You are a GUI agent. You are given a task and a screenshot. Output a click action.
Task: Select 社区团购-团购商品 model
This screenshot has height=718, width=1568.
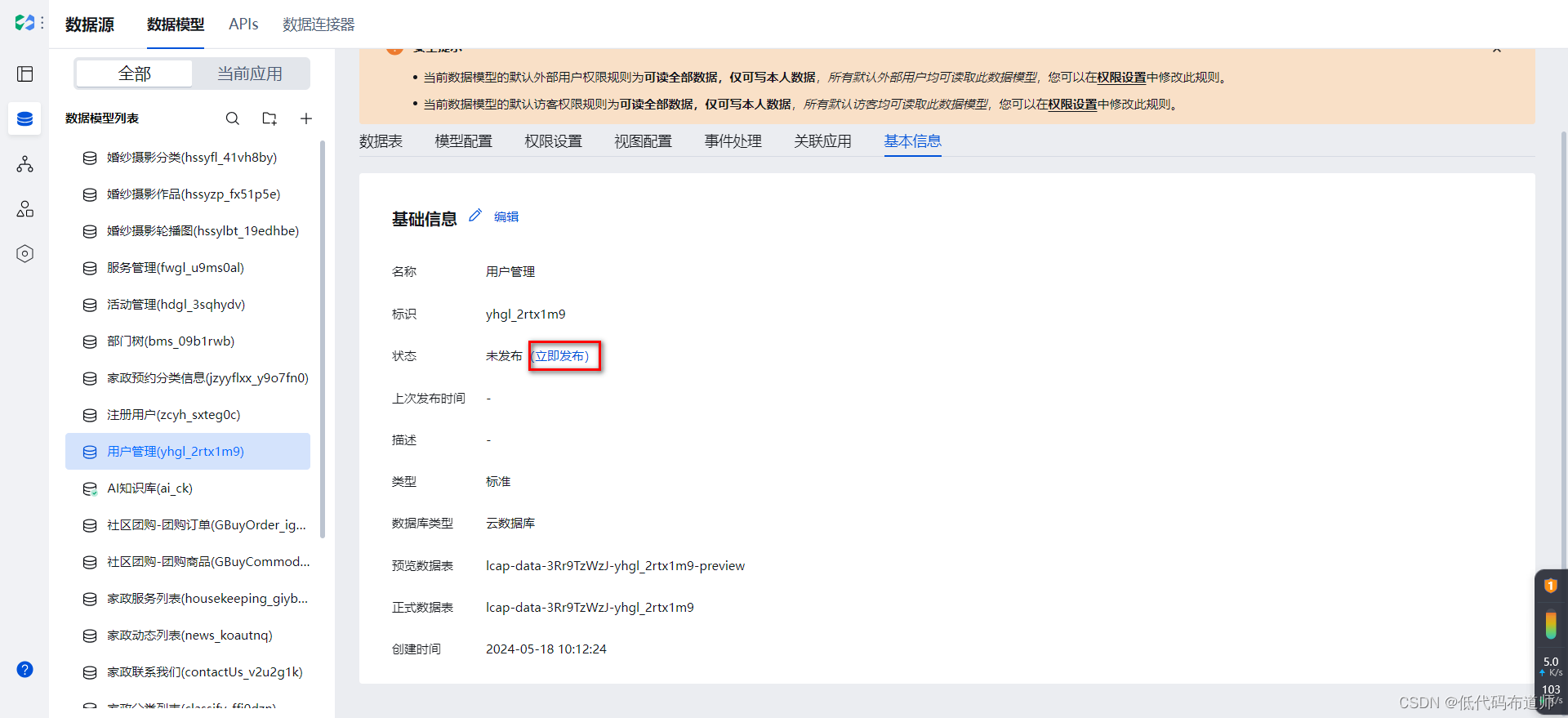(x=188, y=562)
